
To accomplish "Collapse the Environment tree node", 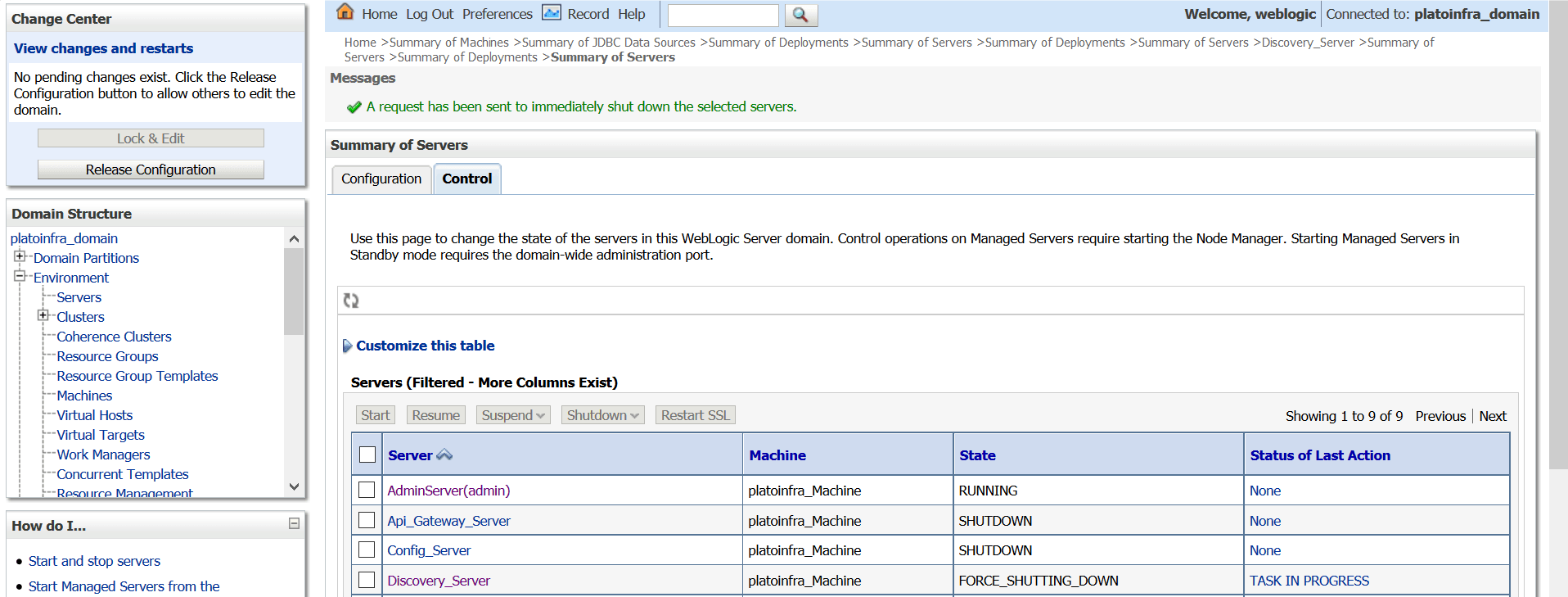I will tap(20, 276).
